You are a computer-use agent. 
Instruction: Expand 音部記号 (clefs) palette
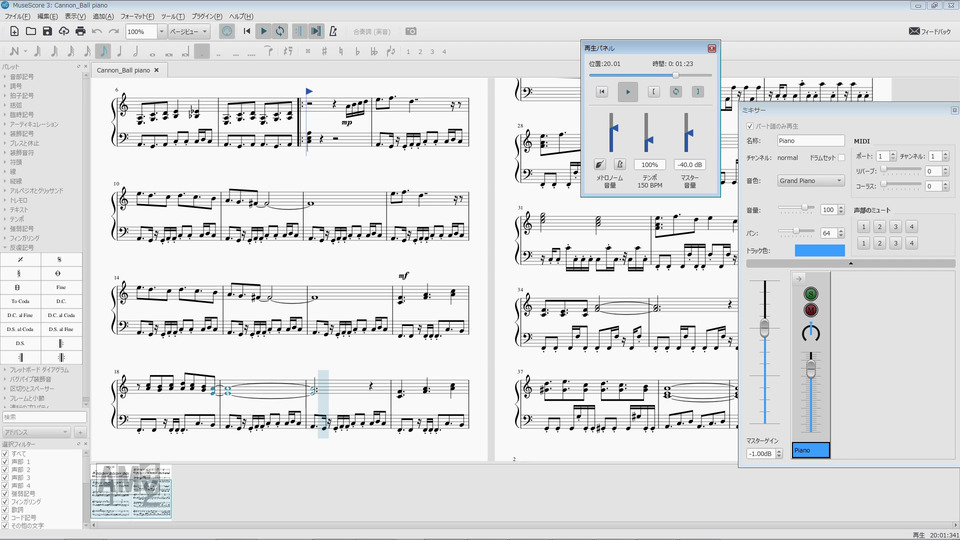(x=21, y=77)
